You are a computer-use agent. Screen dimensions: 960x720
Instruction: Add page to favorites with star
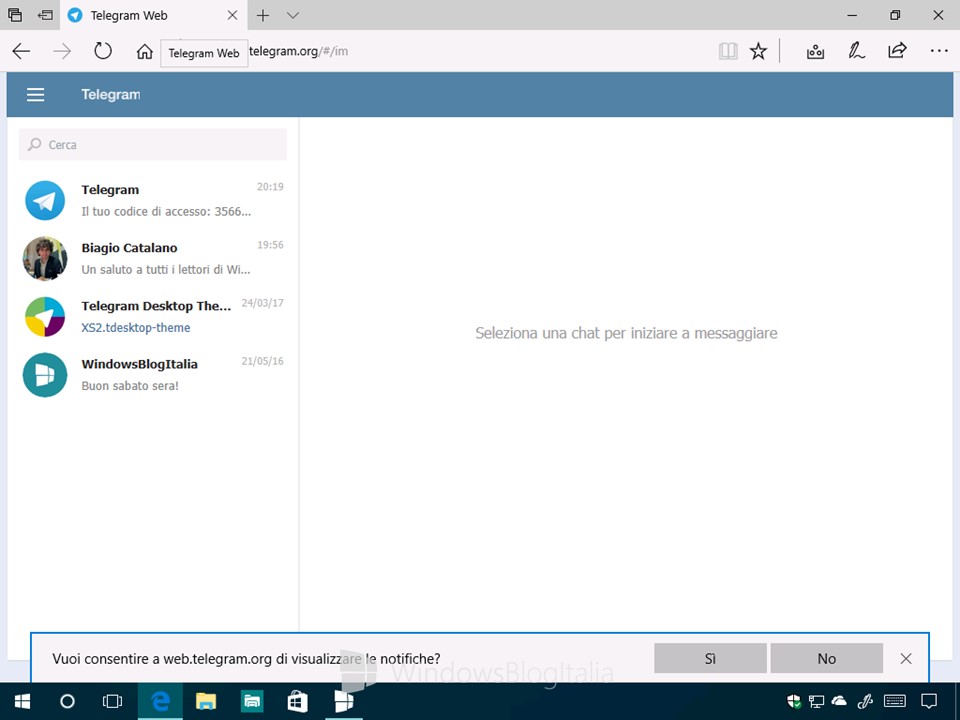[x=759, y=51]
